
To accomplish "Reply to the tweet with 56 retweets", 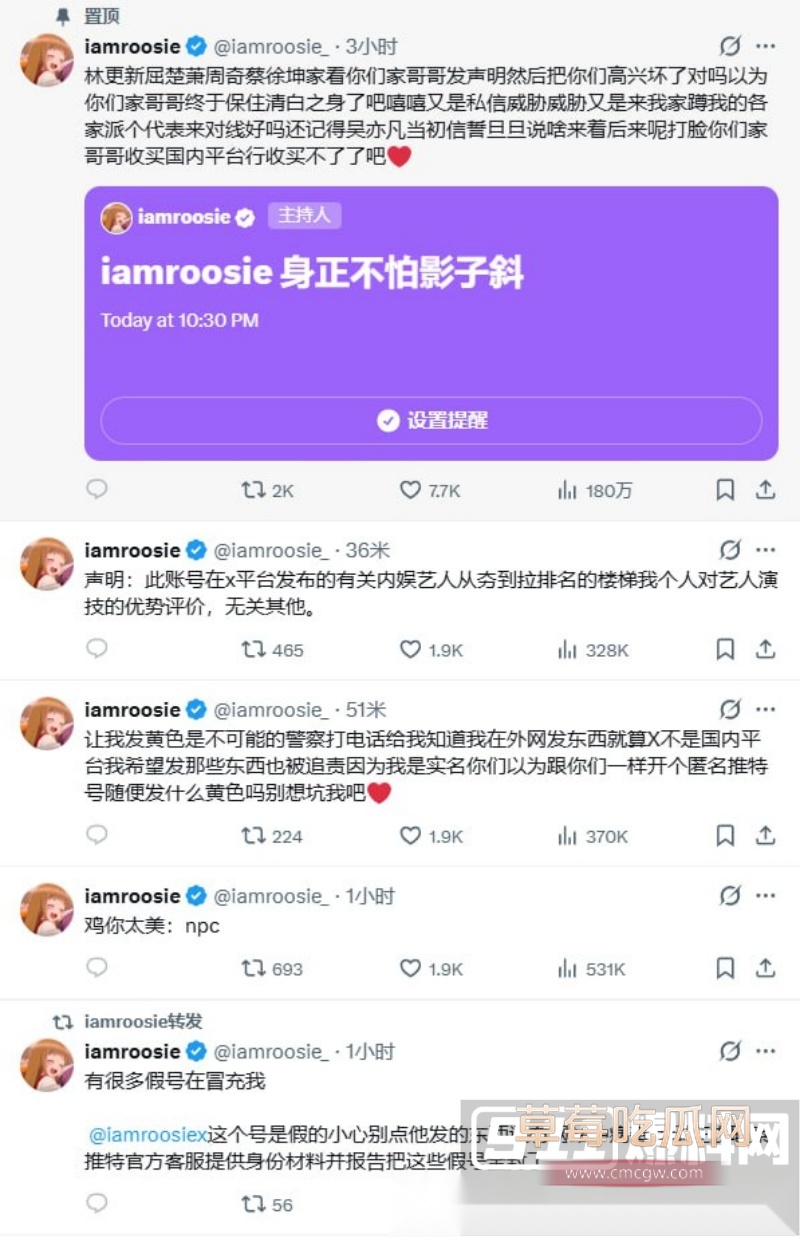I will [96, 1203].
